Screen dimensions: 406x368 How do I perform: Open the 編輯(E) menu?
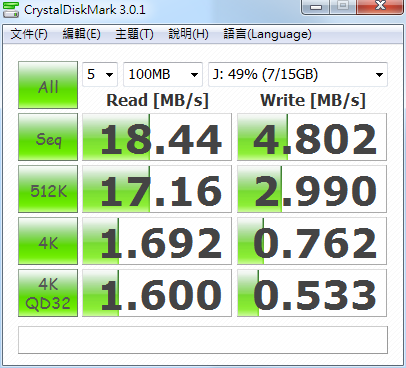coord(82,34)
